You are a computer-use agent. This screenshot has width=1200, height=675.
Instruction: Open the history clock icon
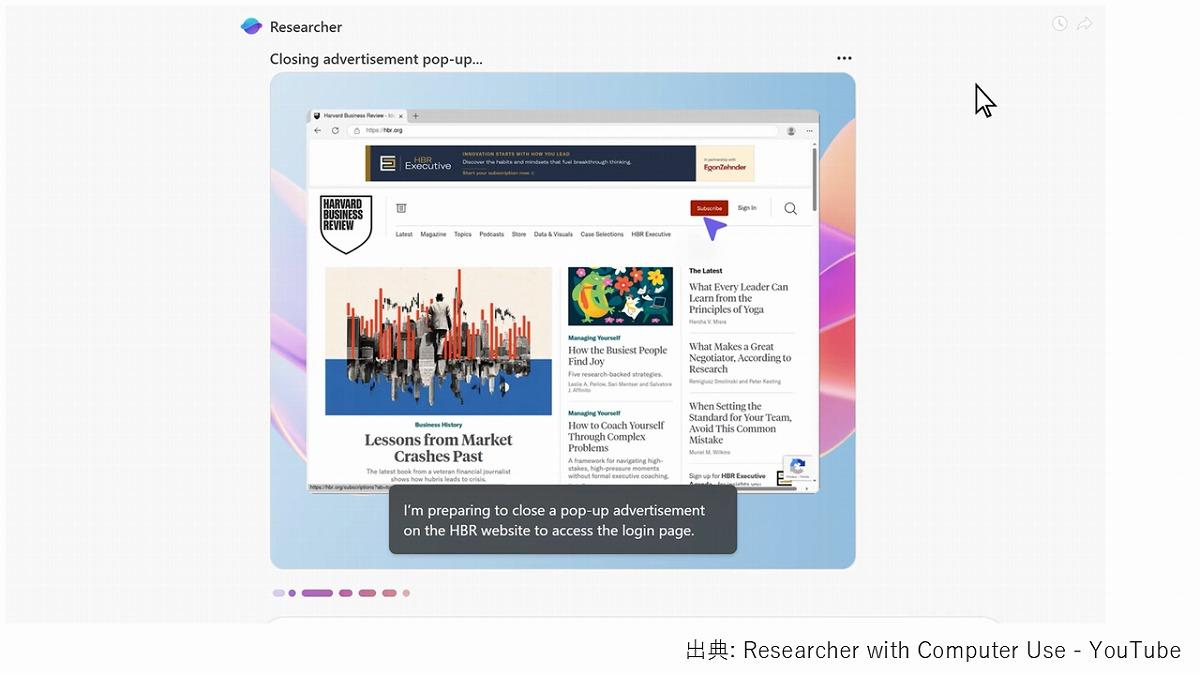(x=1060, y=24)
